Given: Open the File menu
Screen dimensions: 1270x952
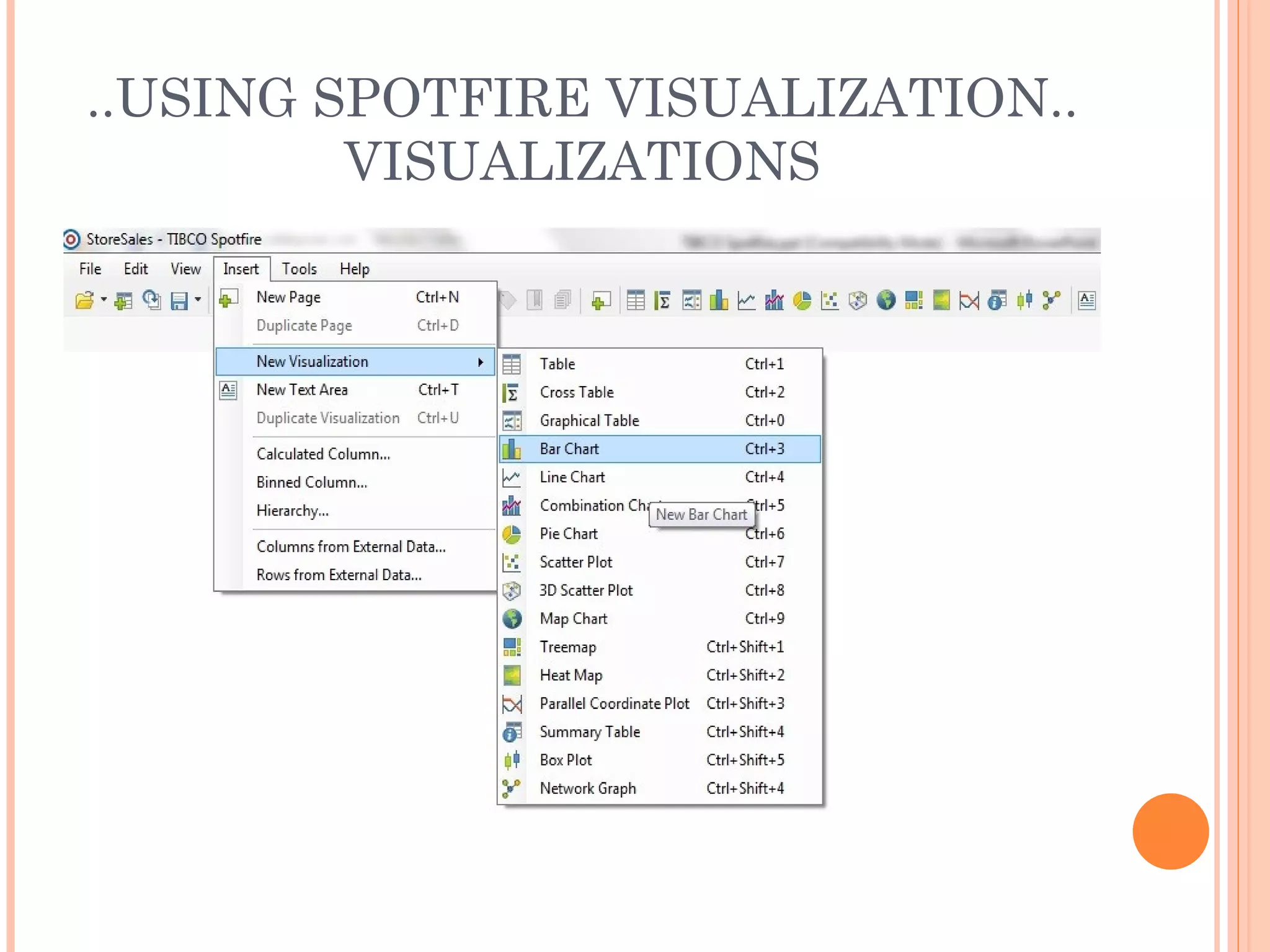Looking at the screenshot, I should (90, 269).
